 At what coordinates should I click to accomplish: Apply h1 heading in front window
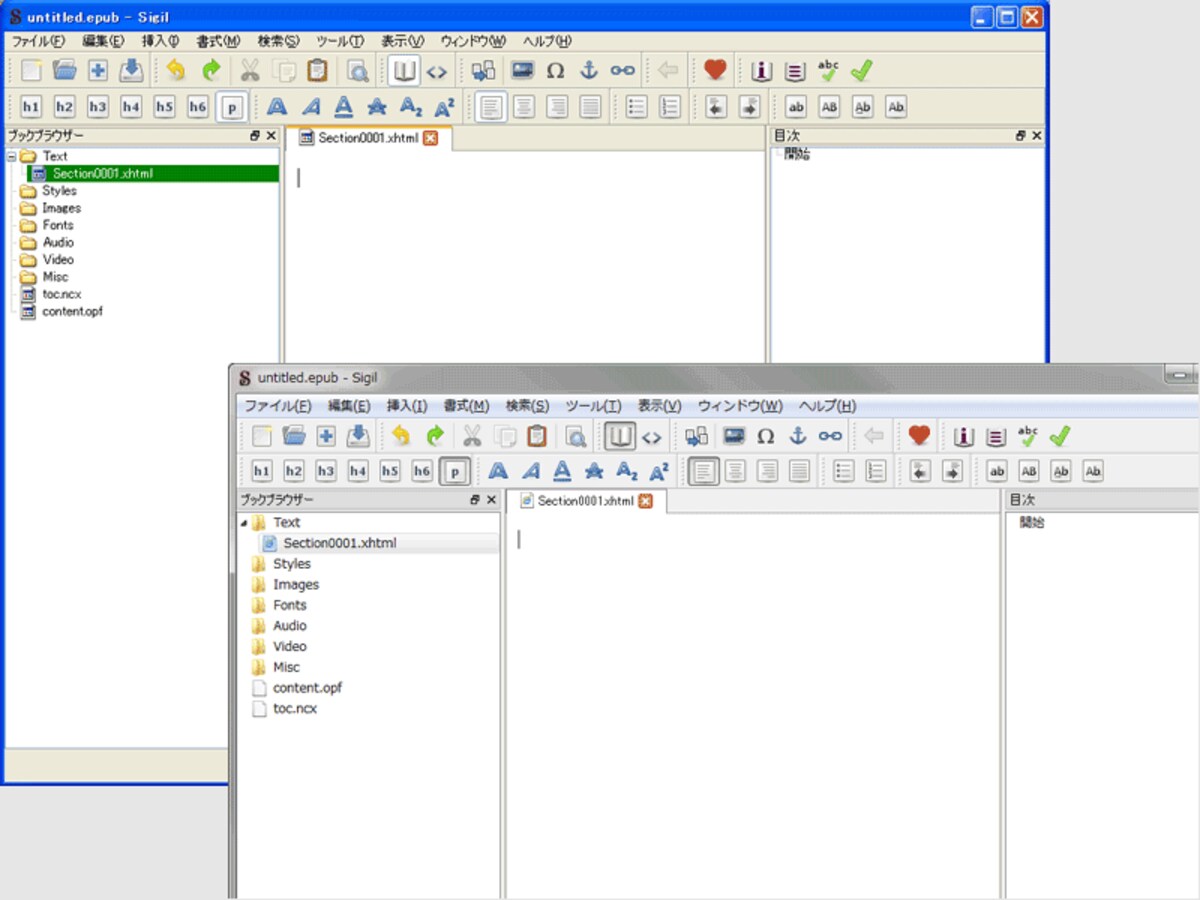point(262,471)
